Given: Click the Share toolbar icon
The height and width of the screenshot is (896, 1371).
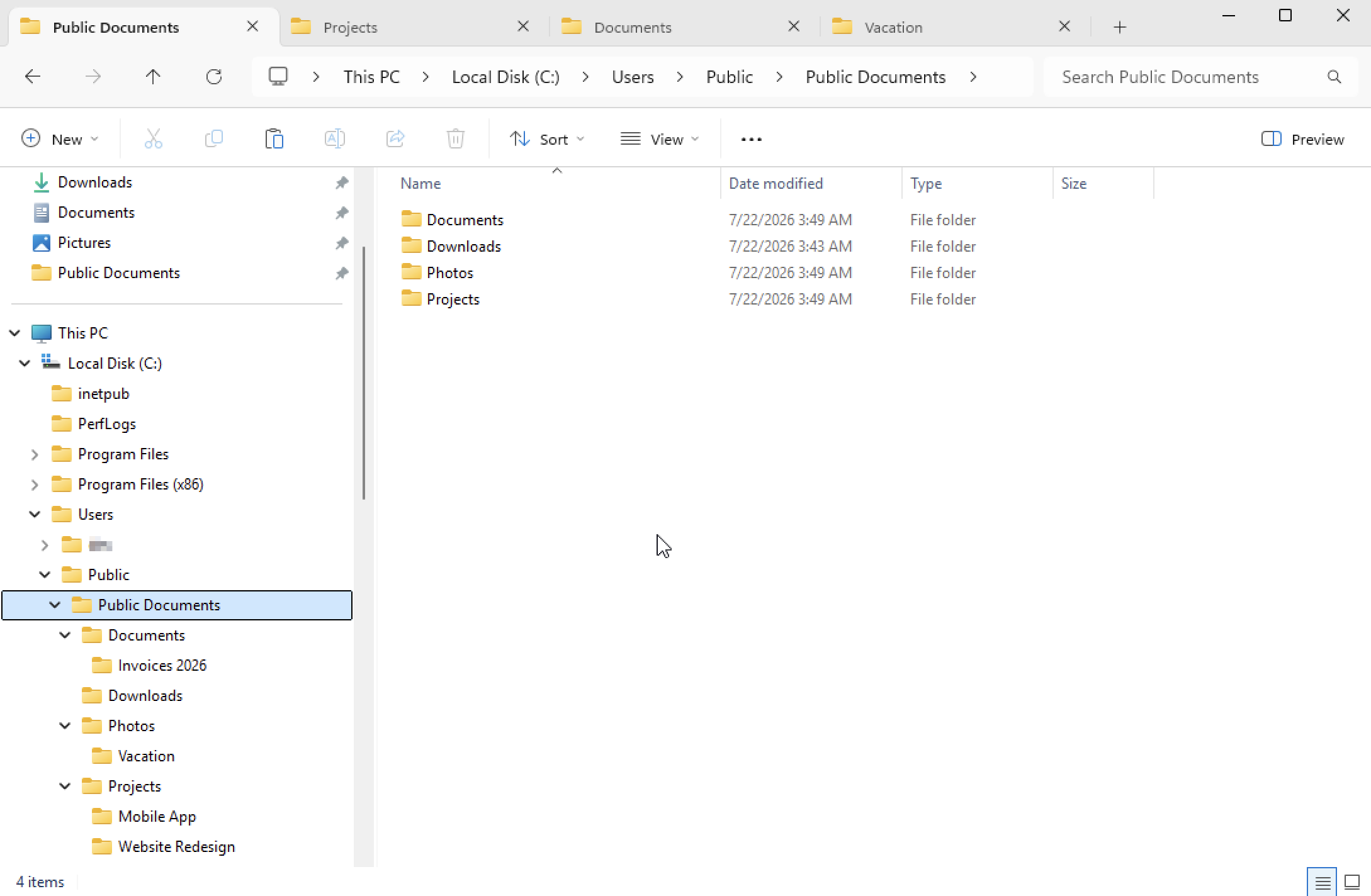Looking at the screenshot, I should click(x=395, y=138).
